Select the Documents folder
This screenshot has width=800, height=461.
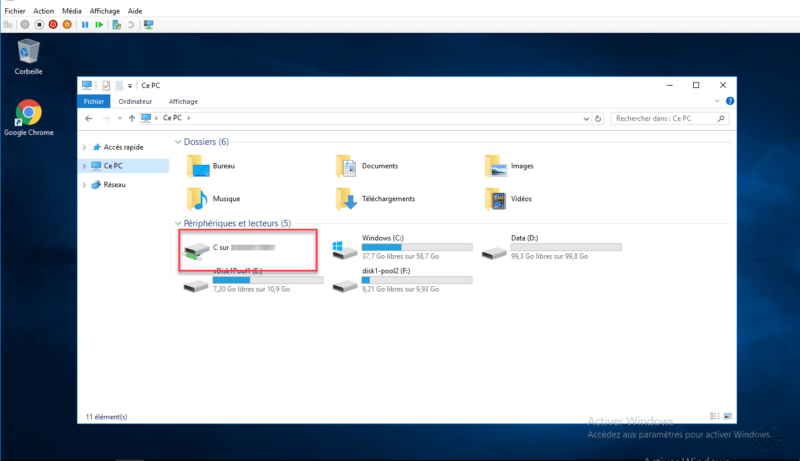[367, 166]
